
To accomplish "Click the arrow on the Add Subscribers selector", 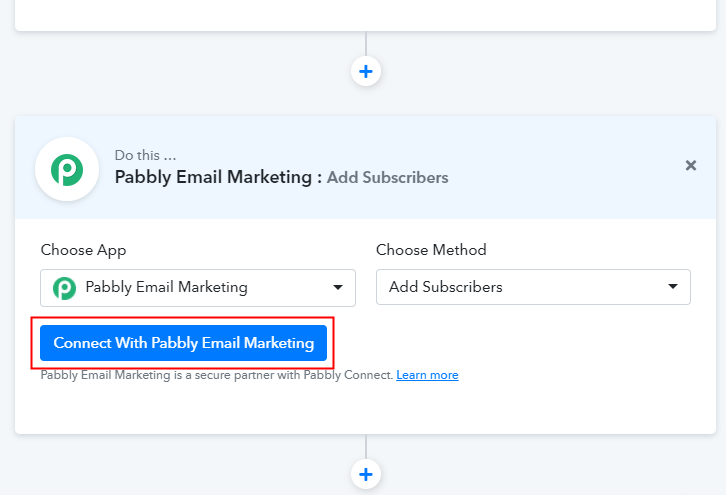I will (673, 287).
